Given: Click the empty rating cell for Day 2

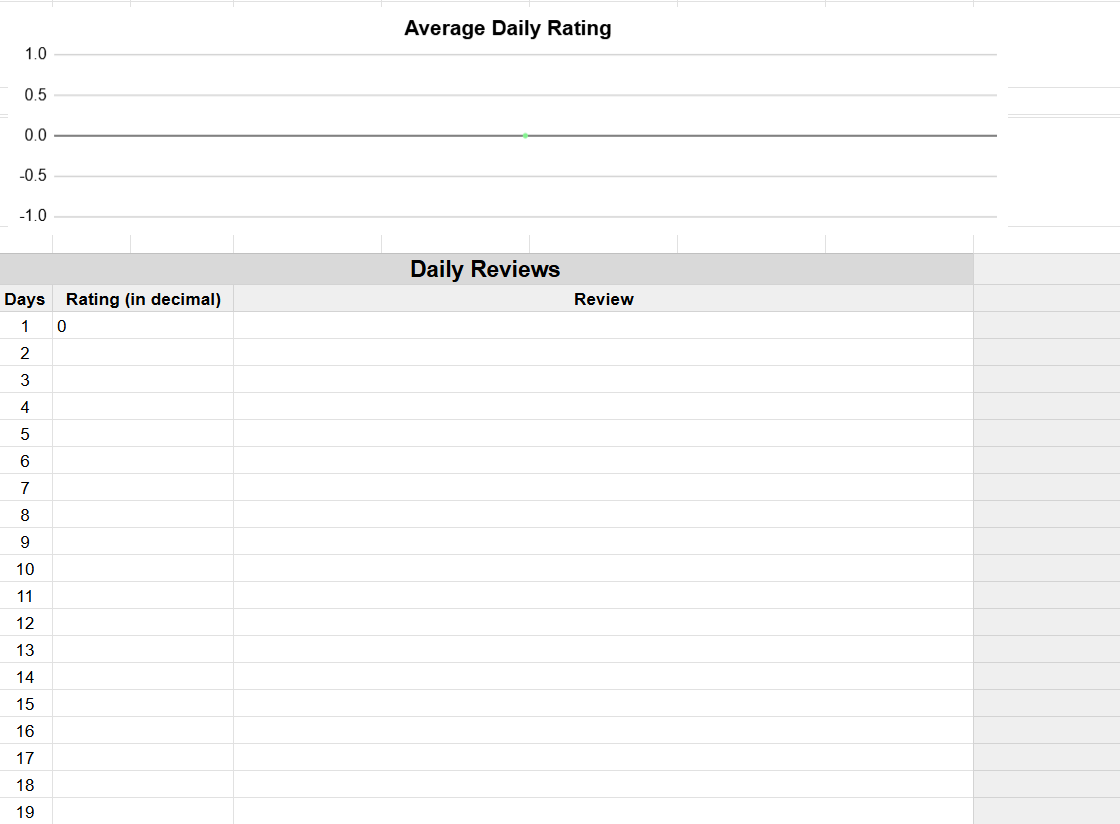Looking at the screenshot, I should pyautogui.click(x=143, y=353).
